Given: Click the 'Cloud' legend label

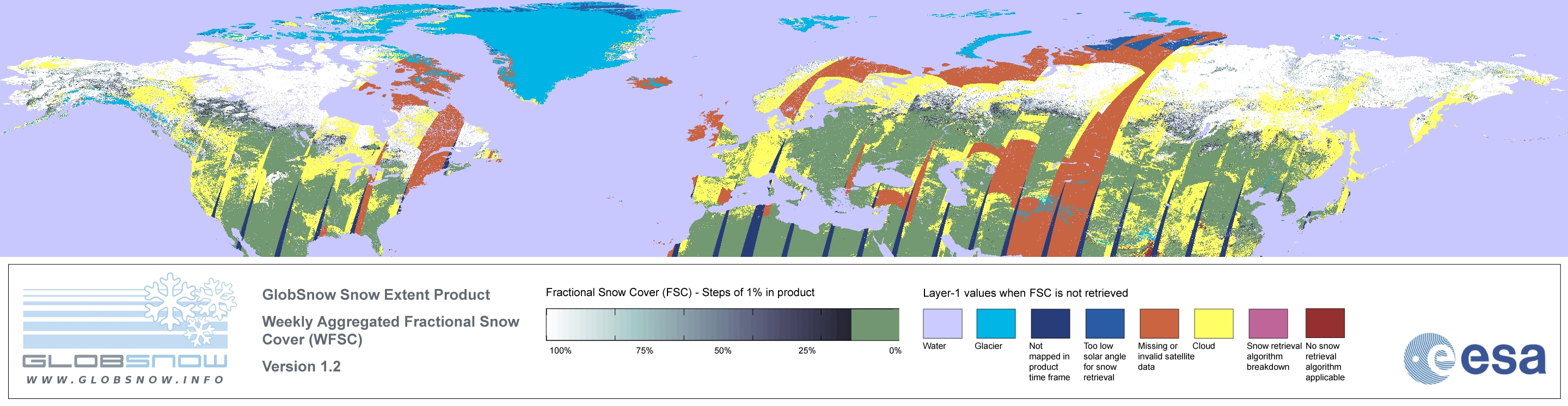Looking at the screenshot, I should pyautogui.click(x=1203, y=346).
